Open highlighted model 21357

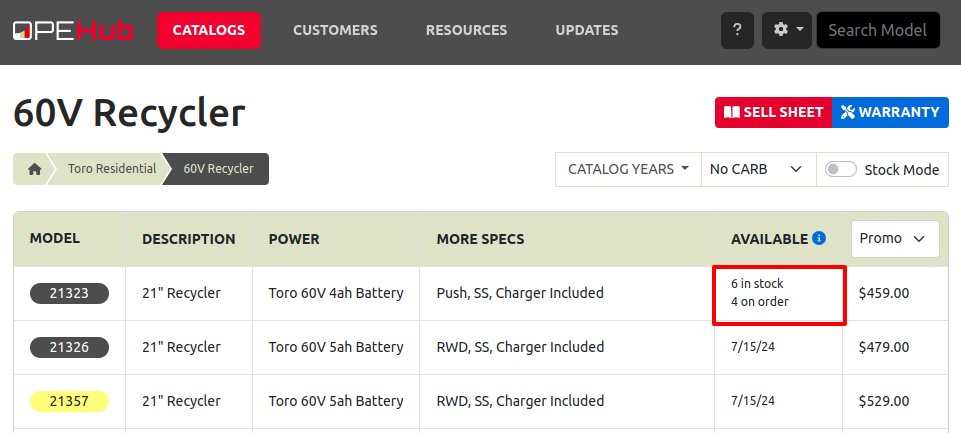click(x=69, y=401)
